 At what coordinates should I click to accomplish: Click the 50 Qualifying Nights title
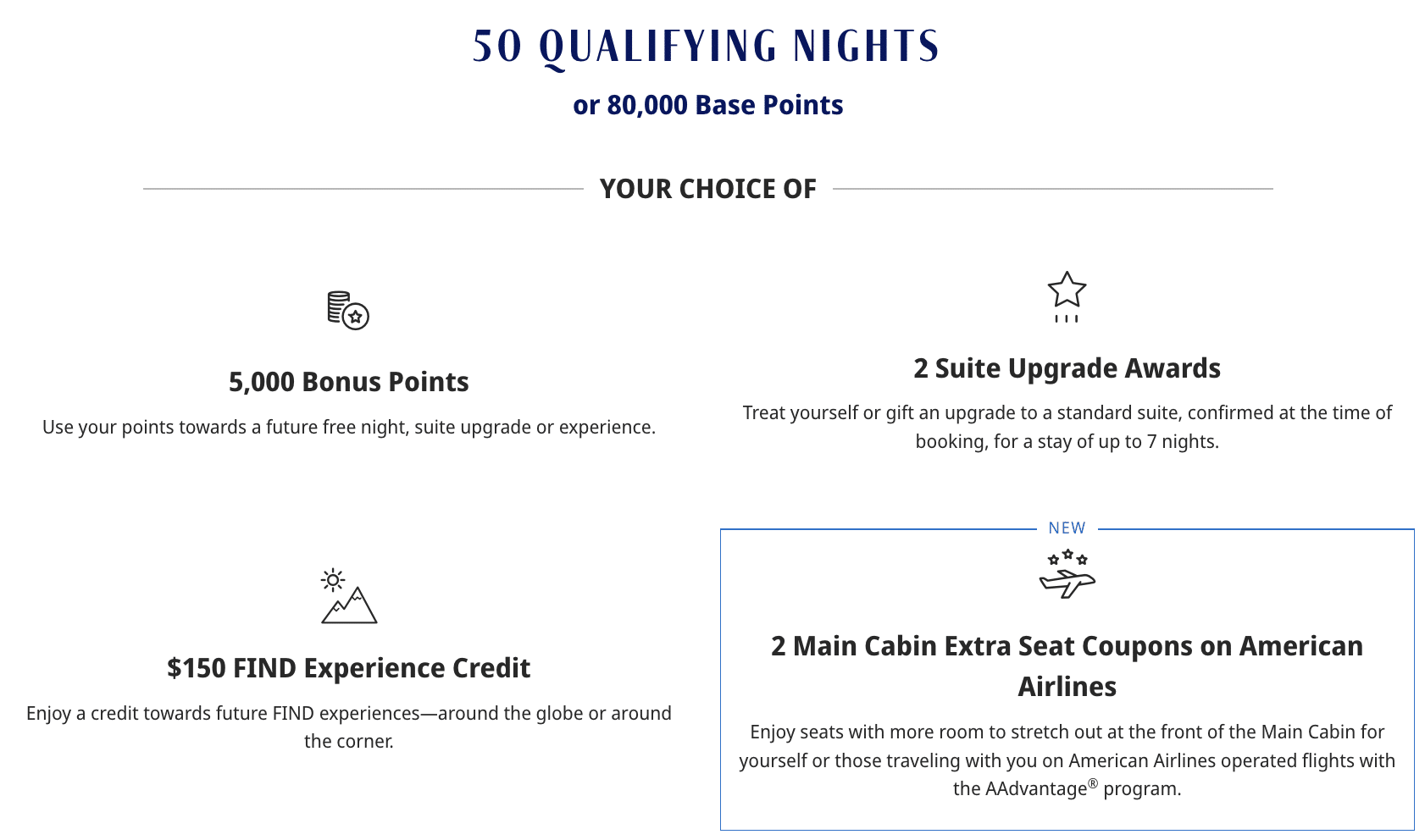(706, 47)
